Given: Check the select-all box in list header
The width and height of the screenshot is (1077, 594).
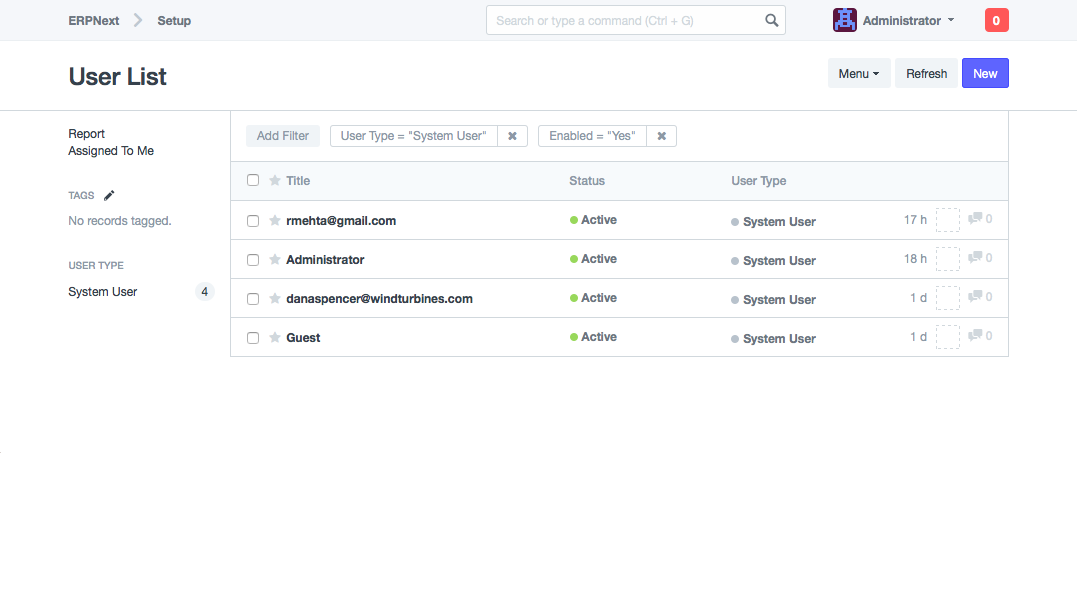Looking at the screenshot, I should pos(252,180).
